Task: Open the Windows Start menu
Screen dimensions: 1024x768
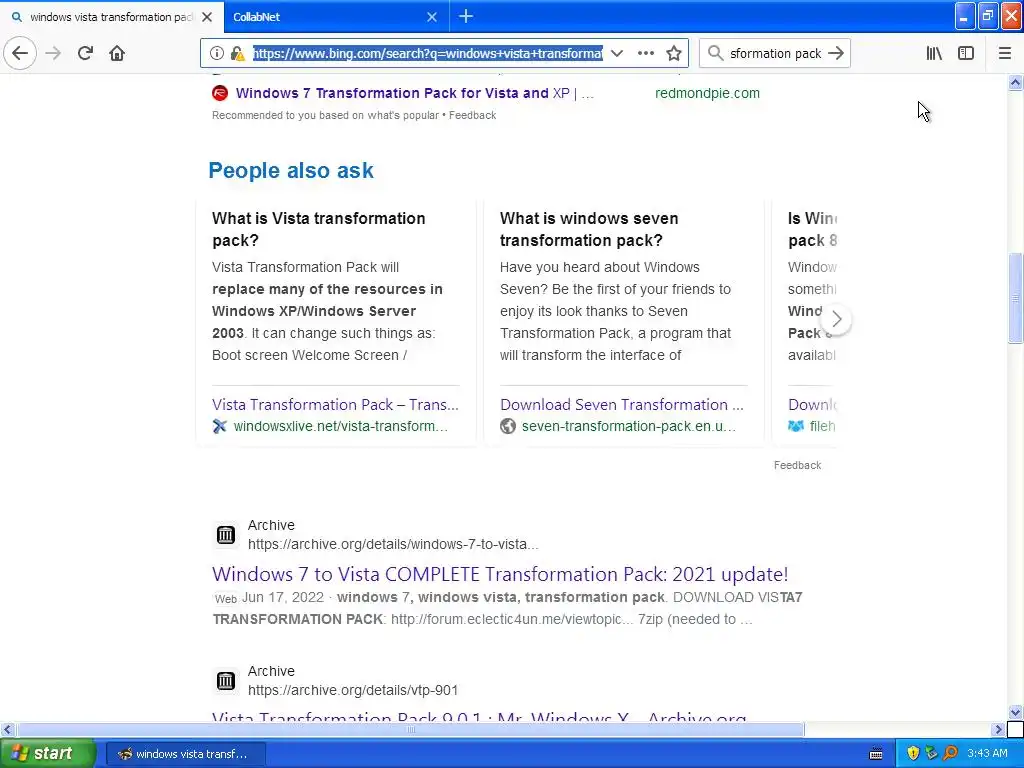Action: [47, 753]
